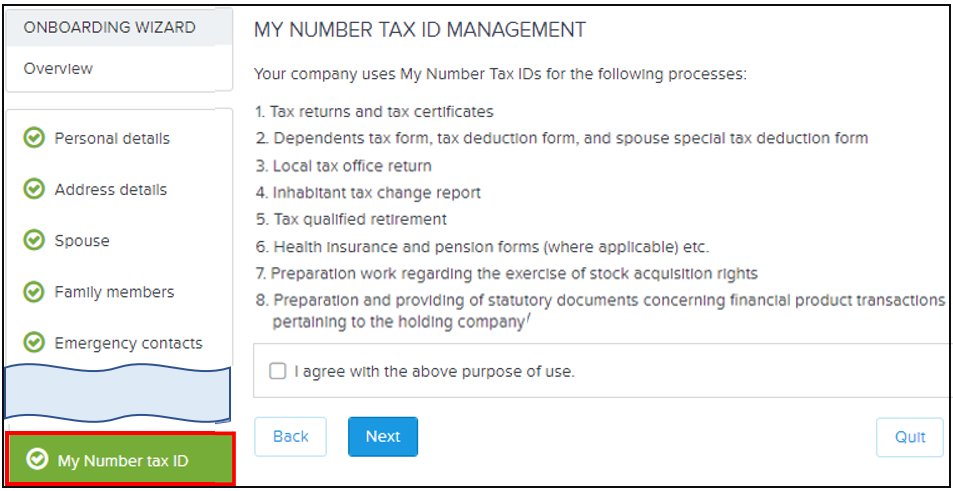Click the Family members checkmark icon
Image resolution: width=953 pixels, height=491 pixels.
point(34,292)
